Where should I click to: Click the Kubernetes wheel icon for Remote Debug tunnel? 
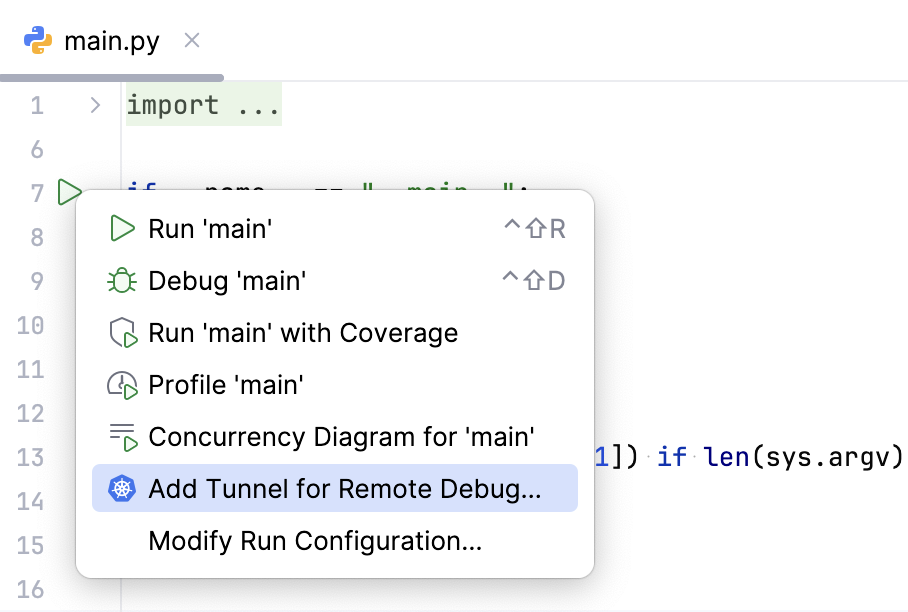[x=122, y=488]
